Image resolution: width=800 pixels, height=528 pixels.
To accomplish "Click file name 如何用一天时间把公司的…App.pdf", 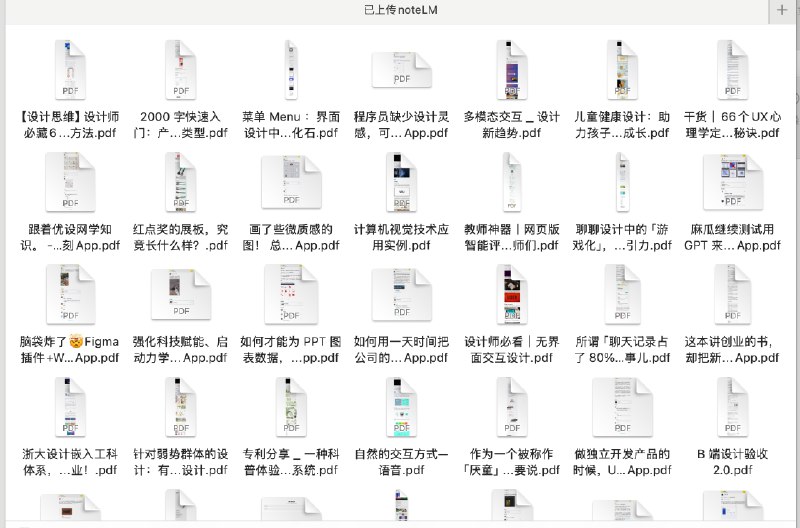I will (402, 349).
